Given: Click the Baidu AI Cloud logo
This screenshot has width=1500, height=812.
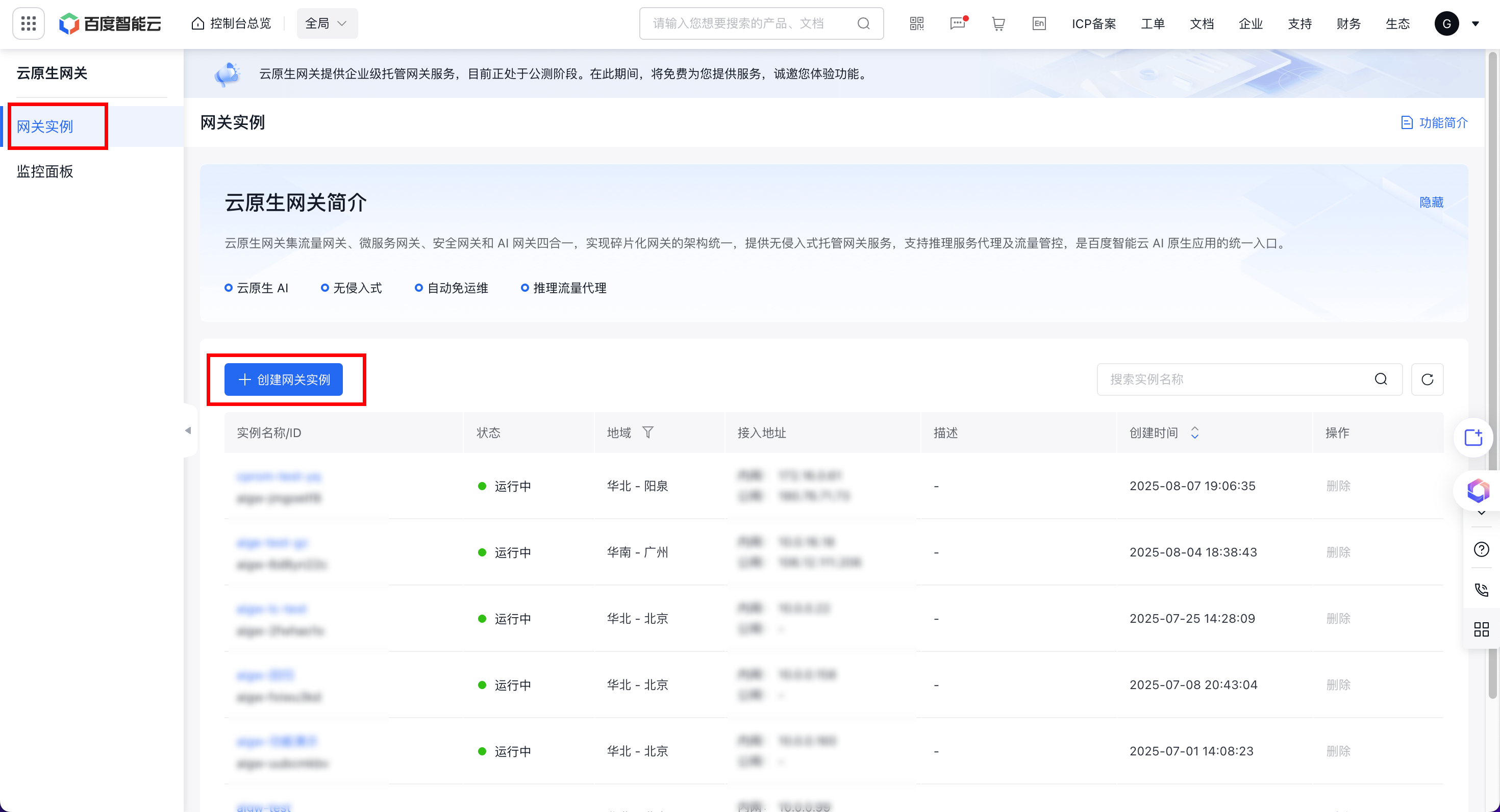Looking at the screenshot, I should pos(110,23).
